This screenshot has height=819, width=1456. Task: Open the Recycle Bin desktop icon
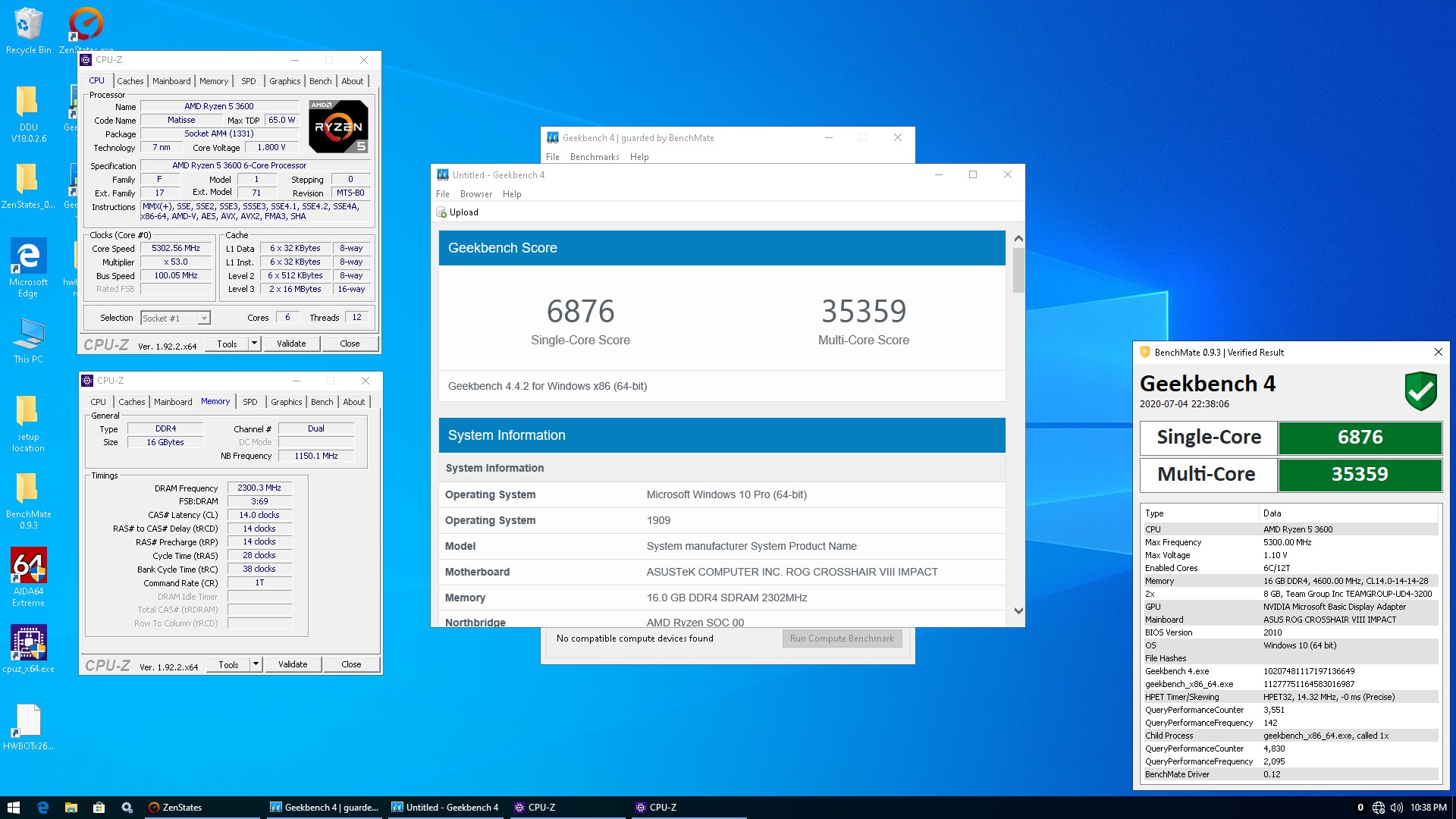click(x=28, y=30)
